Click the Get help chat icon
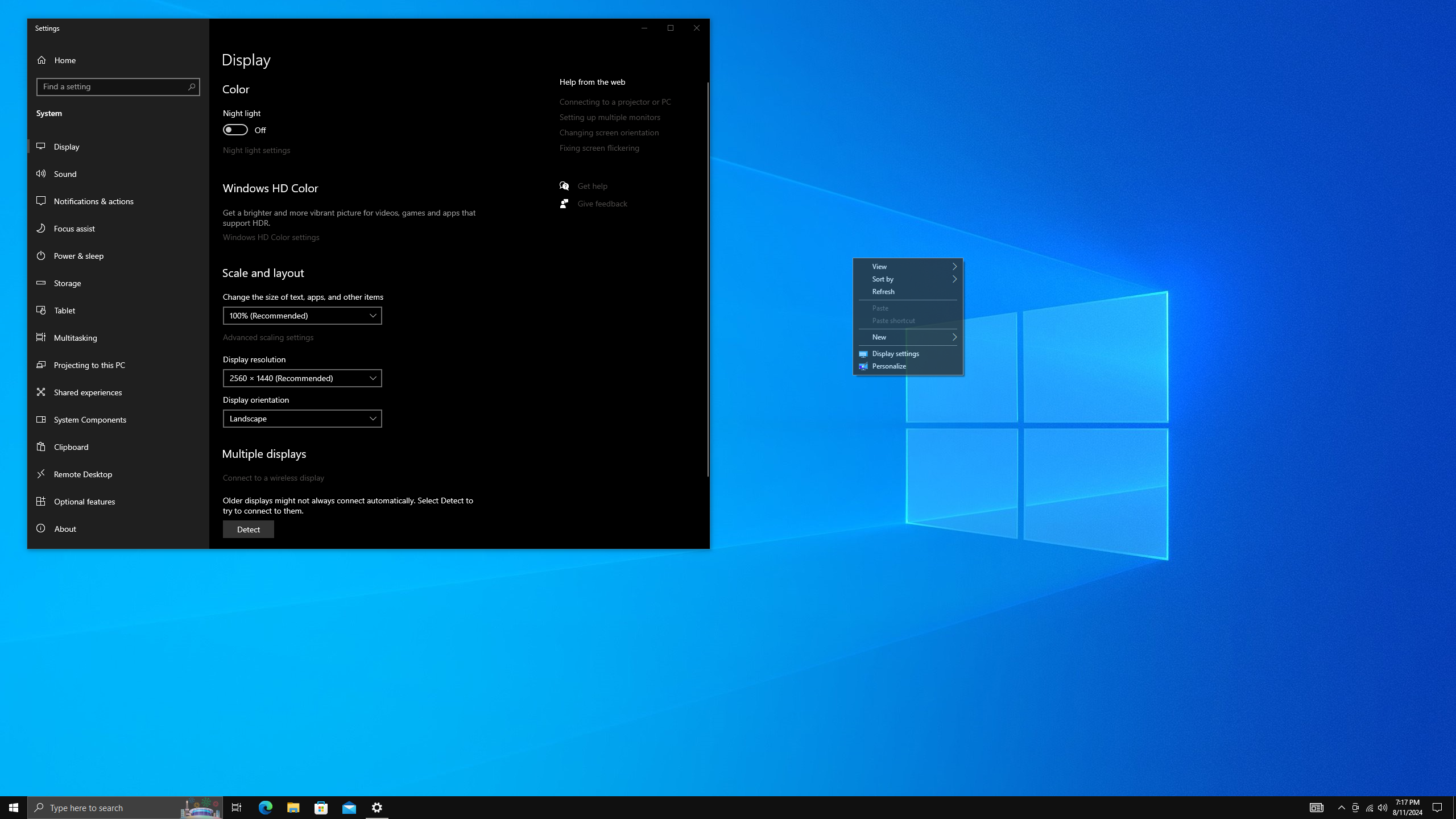1456x819 pixels. 564,186
